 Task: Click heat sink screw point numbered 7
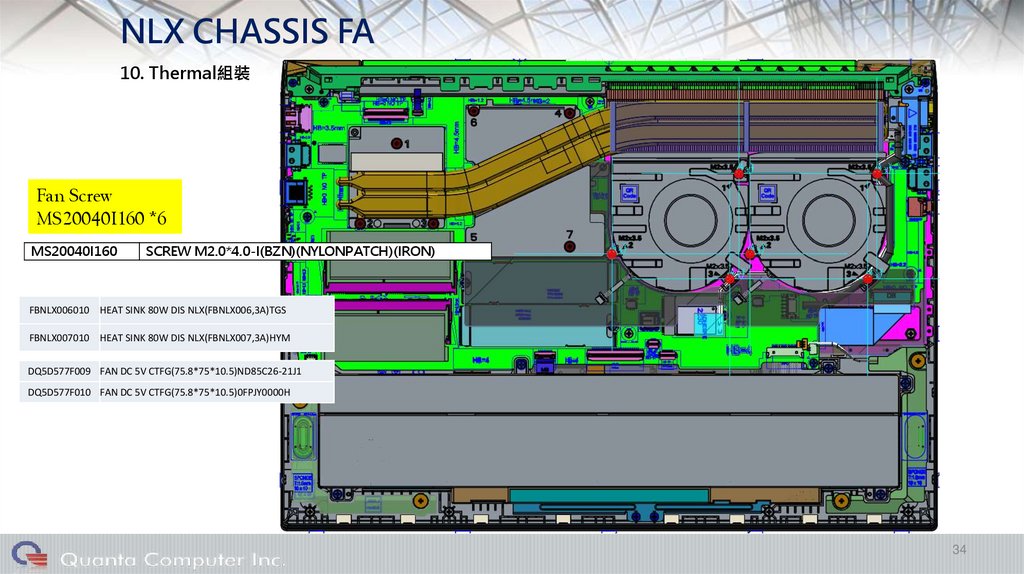click(x=569, y=246)
